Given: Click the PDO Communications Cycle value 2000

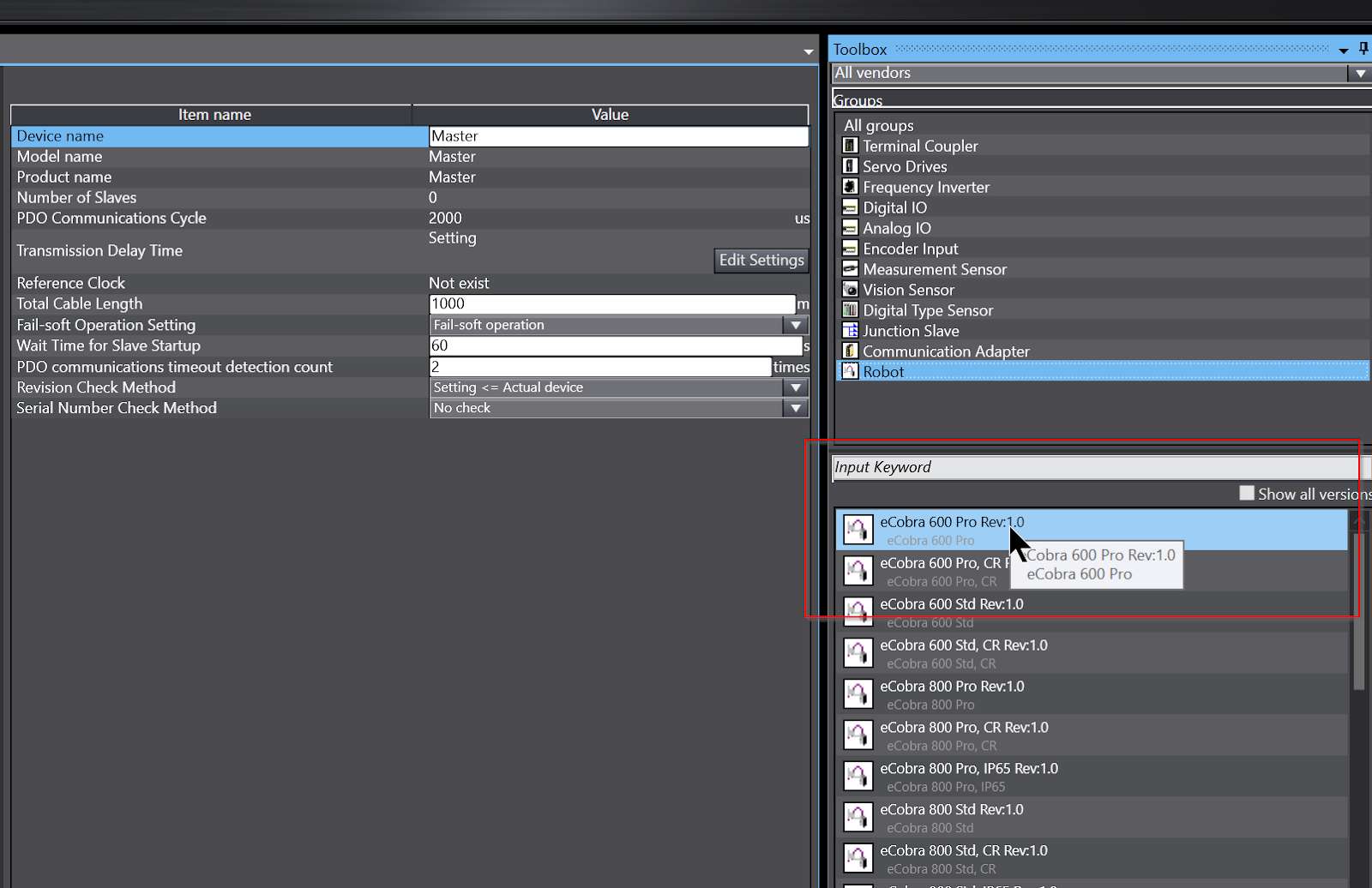Looking at the screenshot, I should pyautogui.click(x=445, y=219).
